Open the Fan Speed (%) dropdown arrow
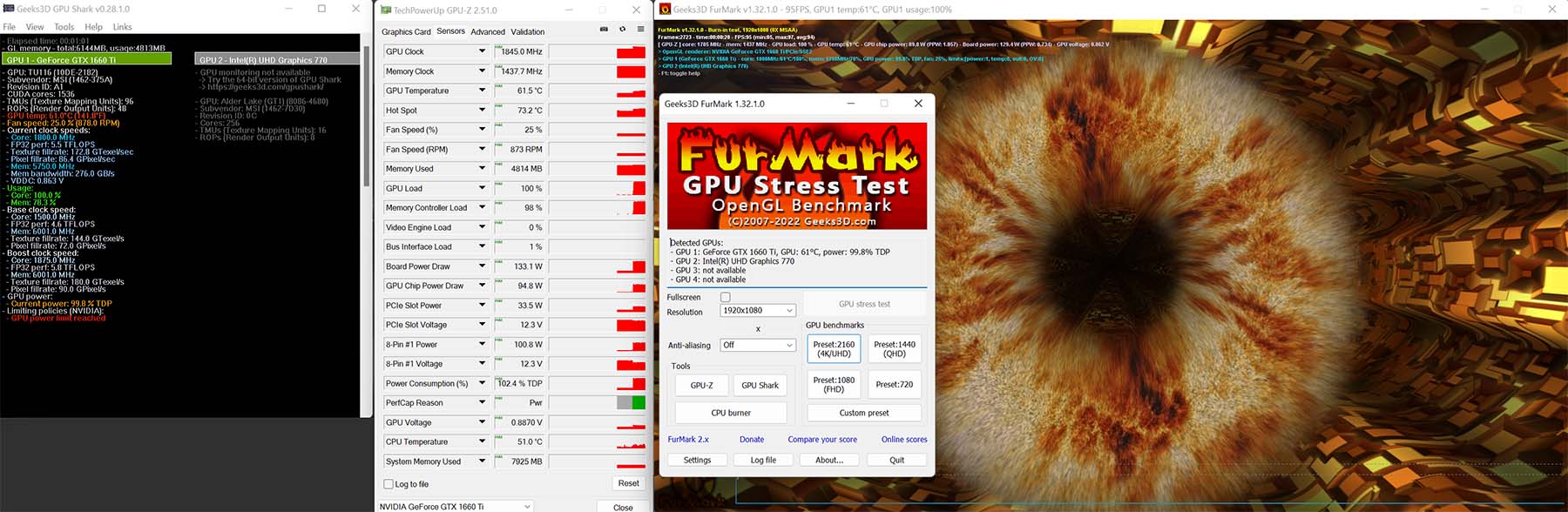1568x512 pixels. point(482,130)
